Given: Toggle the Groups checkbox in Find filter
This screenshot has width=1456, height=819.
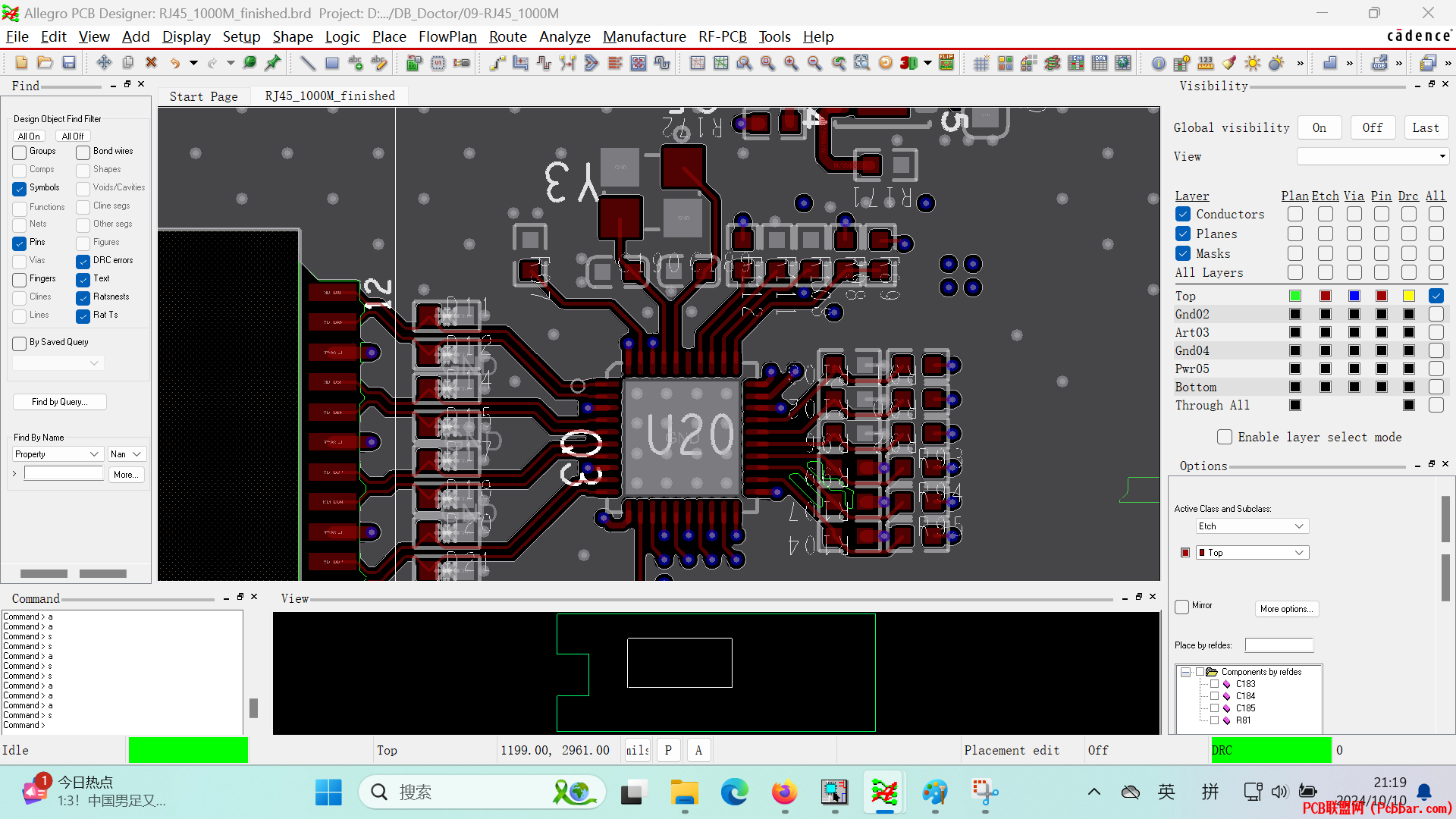Looking at the screenshot, I should tap(20, 152).
